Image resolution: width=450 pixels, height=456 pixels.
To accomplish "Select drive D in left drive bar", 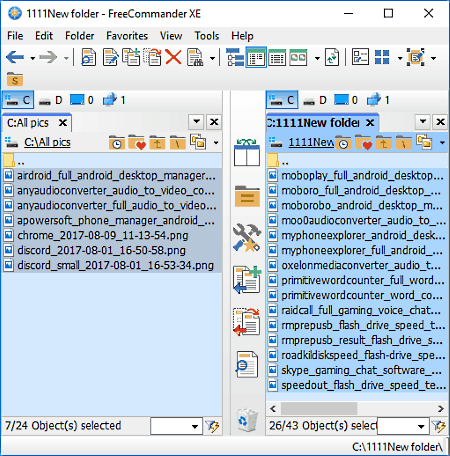I will click(x=51, y=100).
